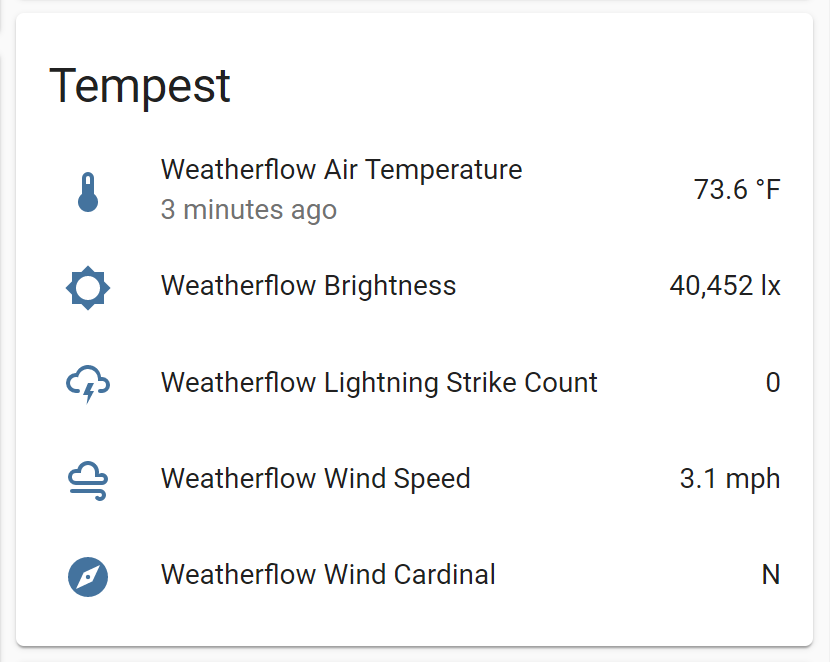Click the wind cardinal value N
Screen dimensions: 830x662
point(770,575)
